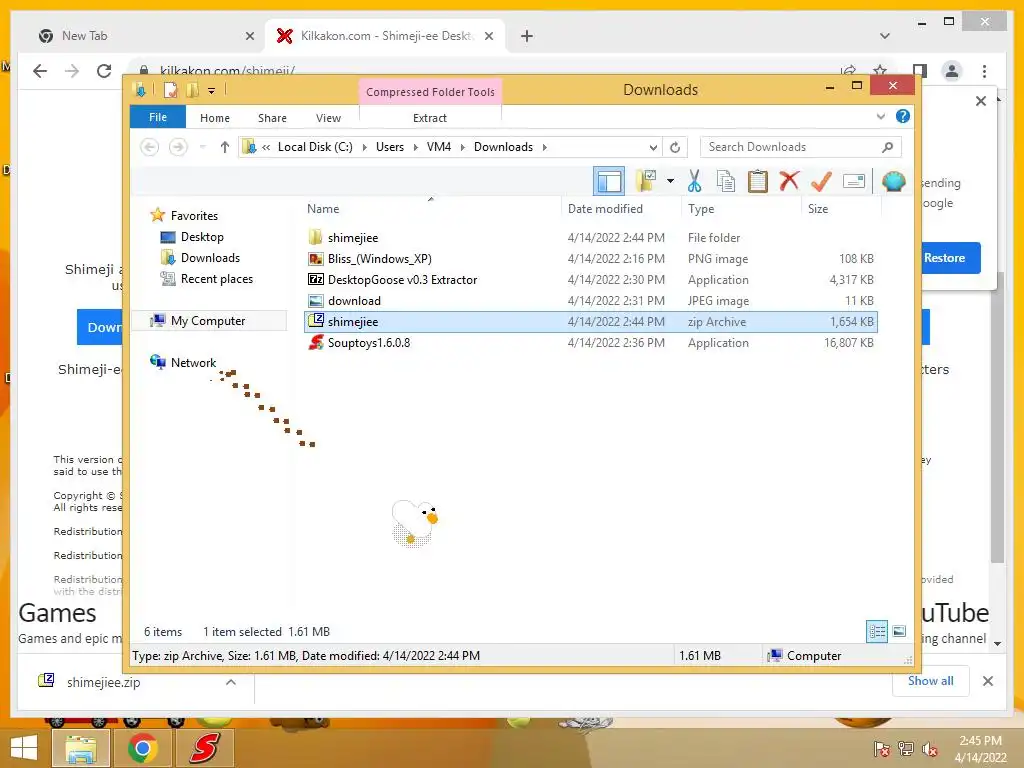
Task: Select Network in the navigation pane
Action: coord(193,362)
